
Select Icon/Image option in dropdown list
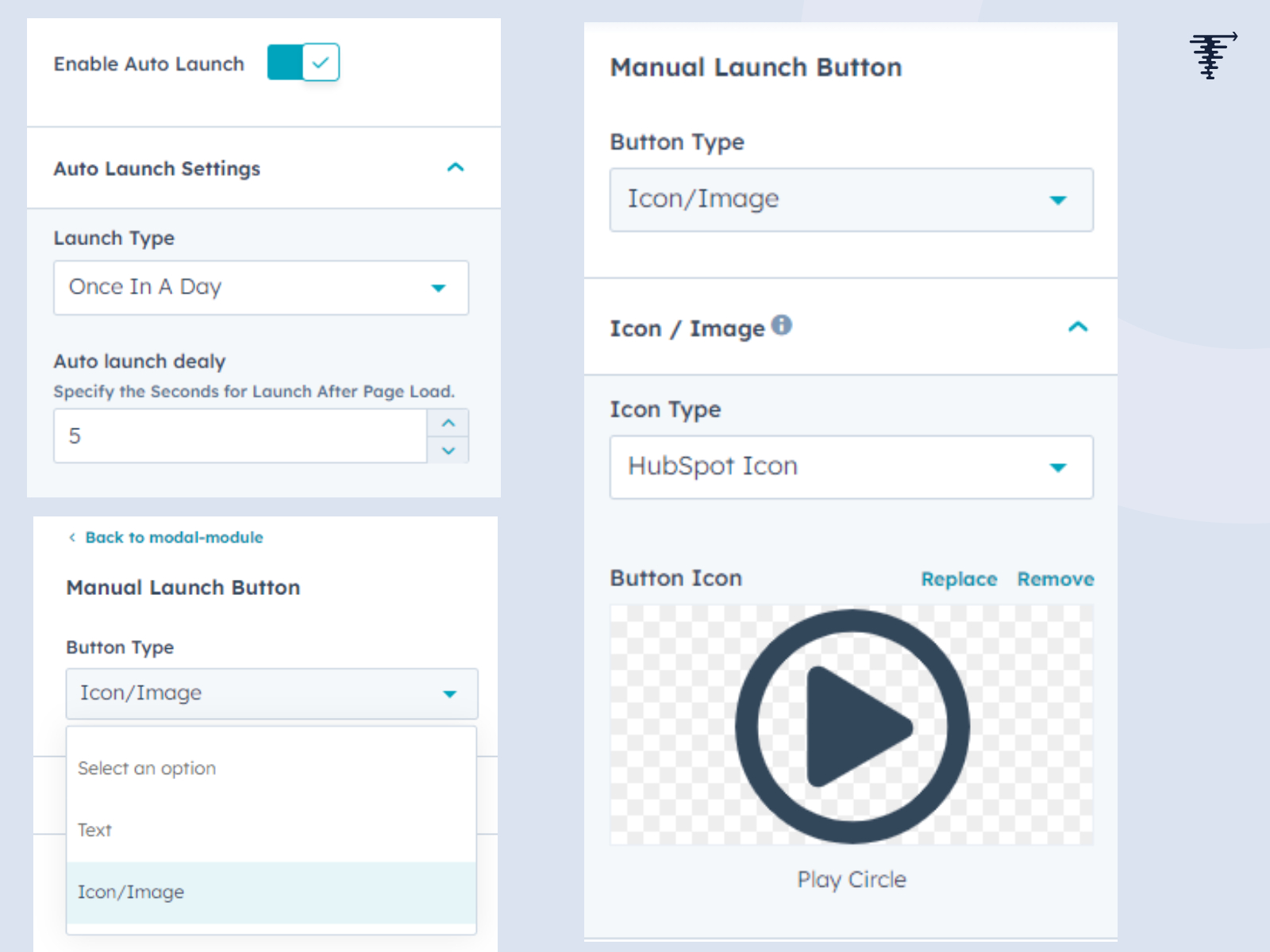[x=131, y=892]
